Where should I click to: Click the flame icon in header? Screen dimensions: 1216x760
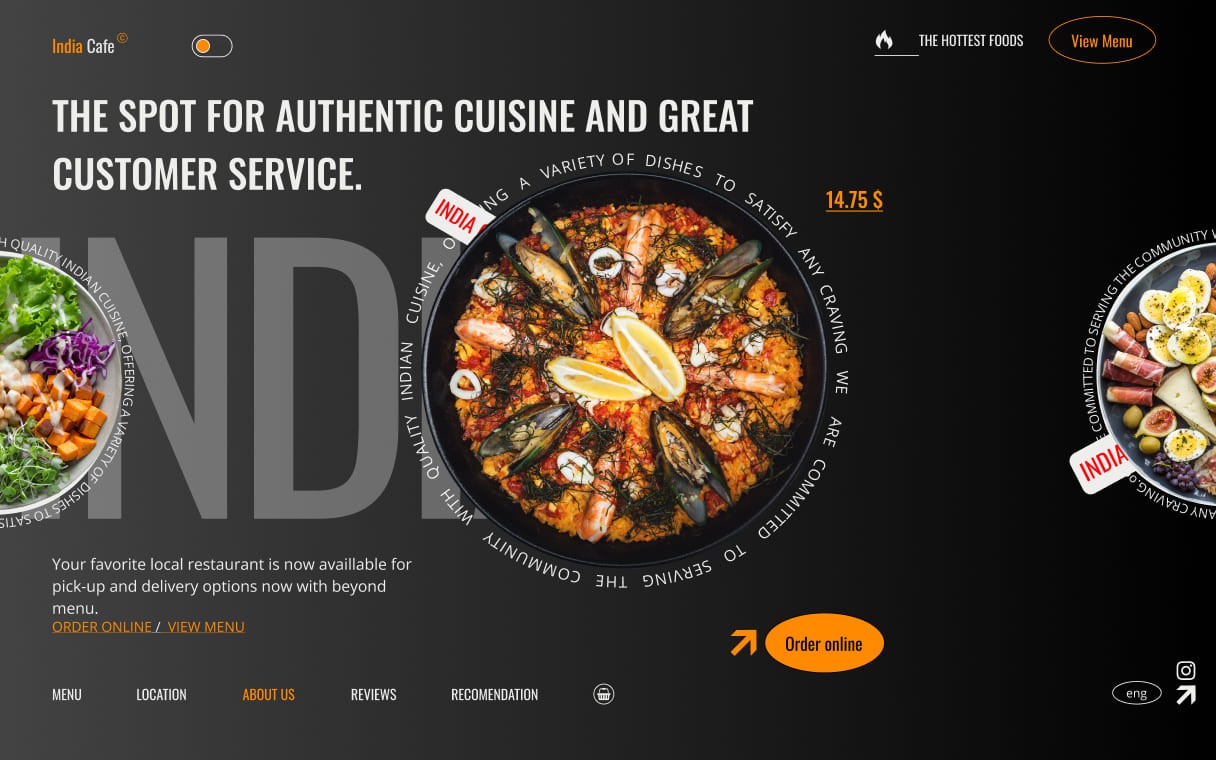[884, 40]
